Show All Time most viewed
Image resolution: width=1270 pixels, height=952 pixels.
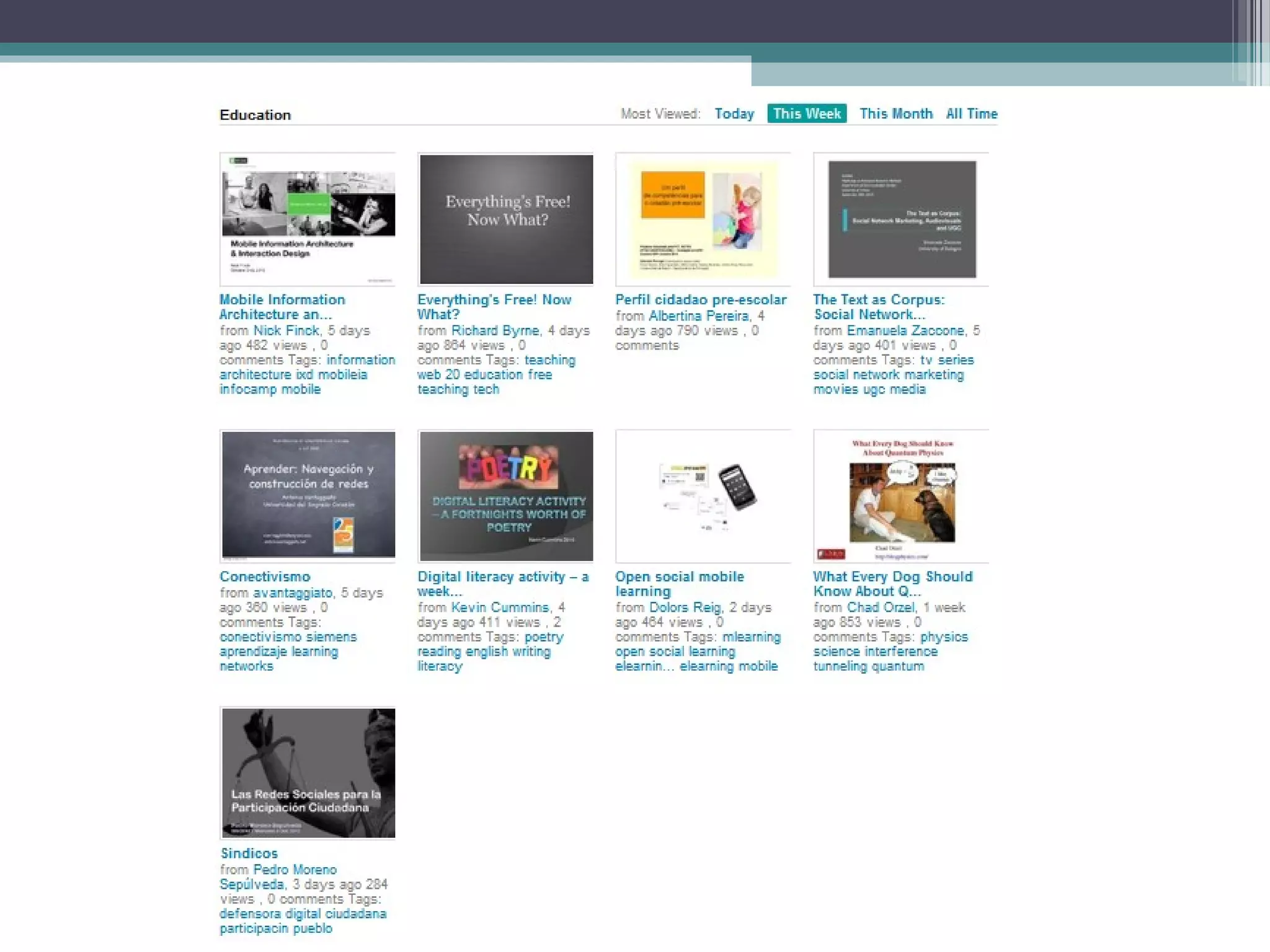tap(971, 114)
